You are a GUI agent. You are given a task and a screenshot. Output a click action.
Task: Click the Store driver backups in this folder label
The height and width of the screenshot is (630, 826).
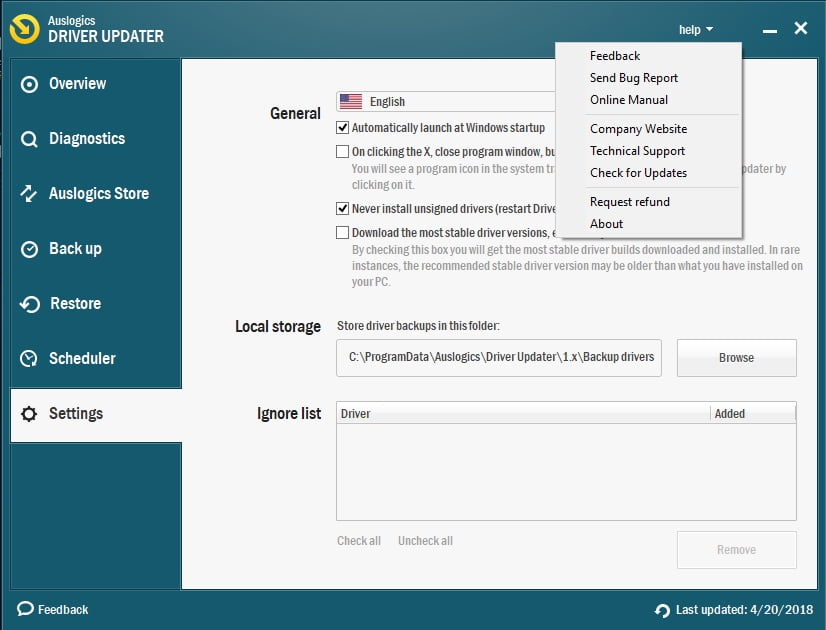point(418,326)
